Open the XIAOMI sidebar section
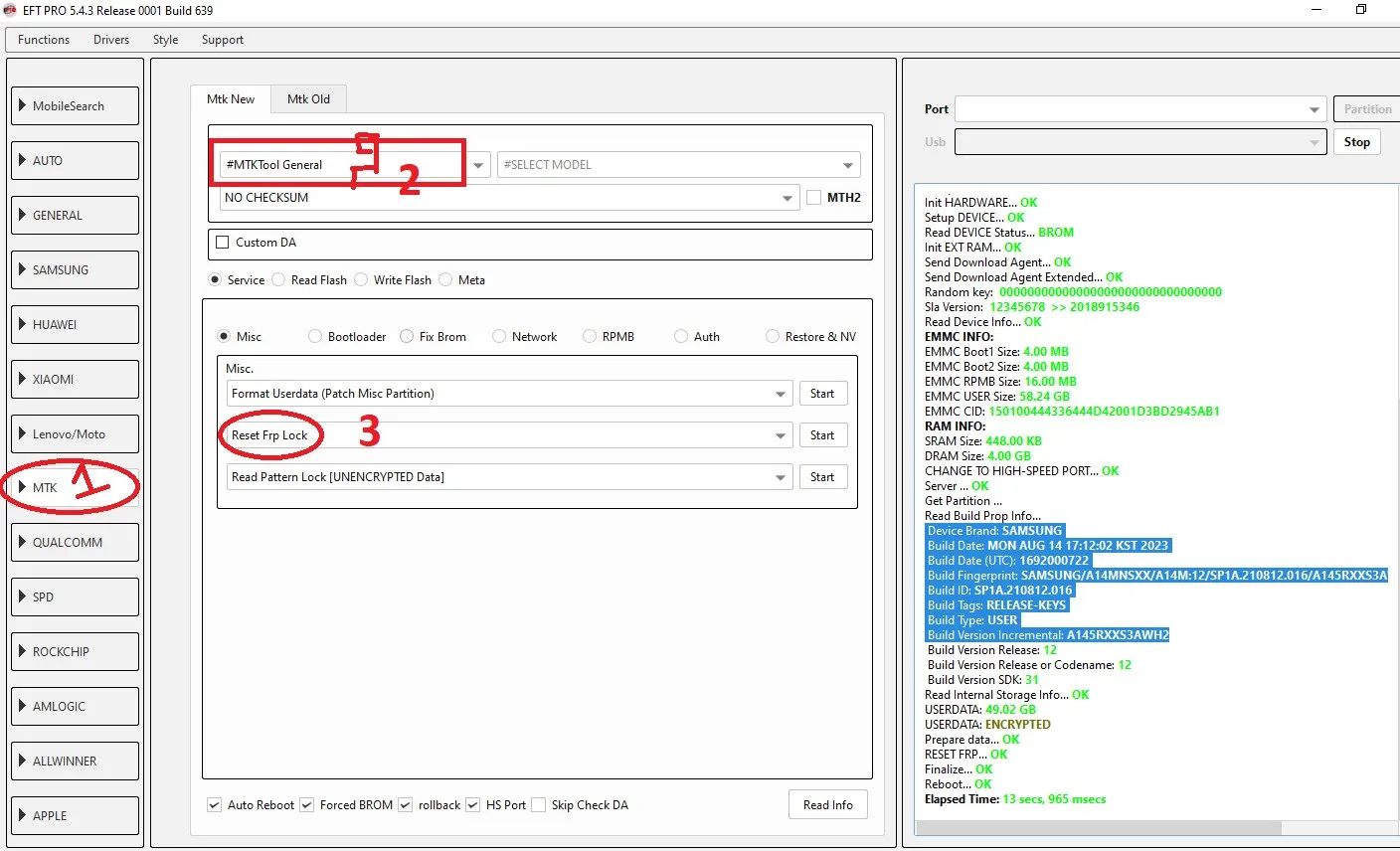 click(x=75, y=380)
